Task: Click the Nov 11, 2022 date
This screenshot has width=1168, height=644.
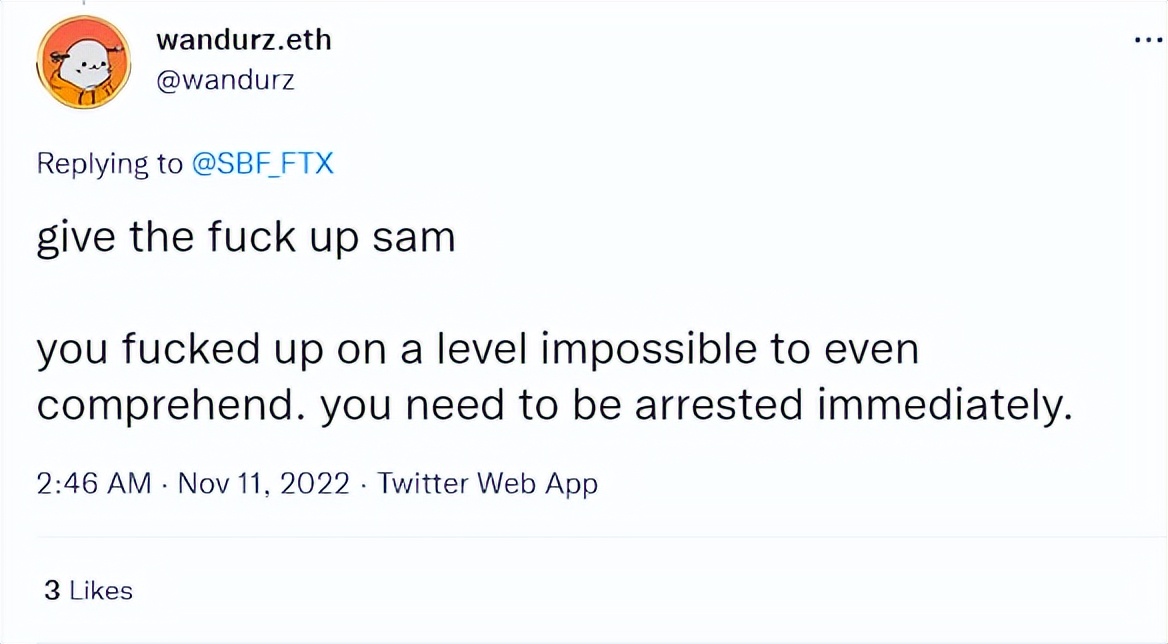Action: pos(264,484)
